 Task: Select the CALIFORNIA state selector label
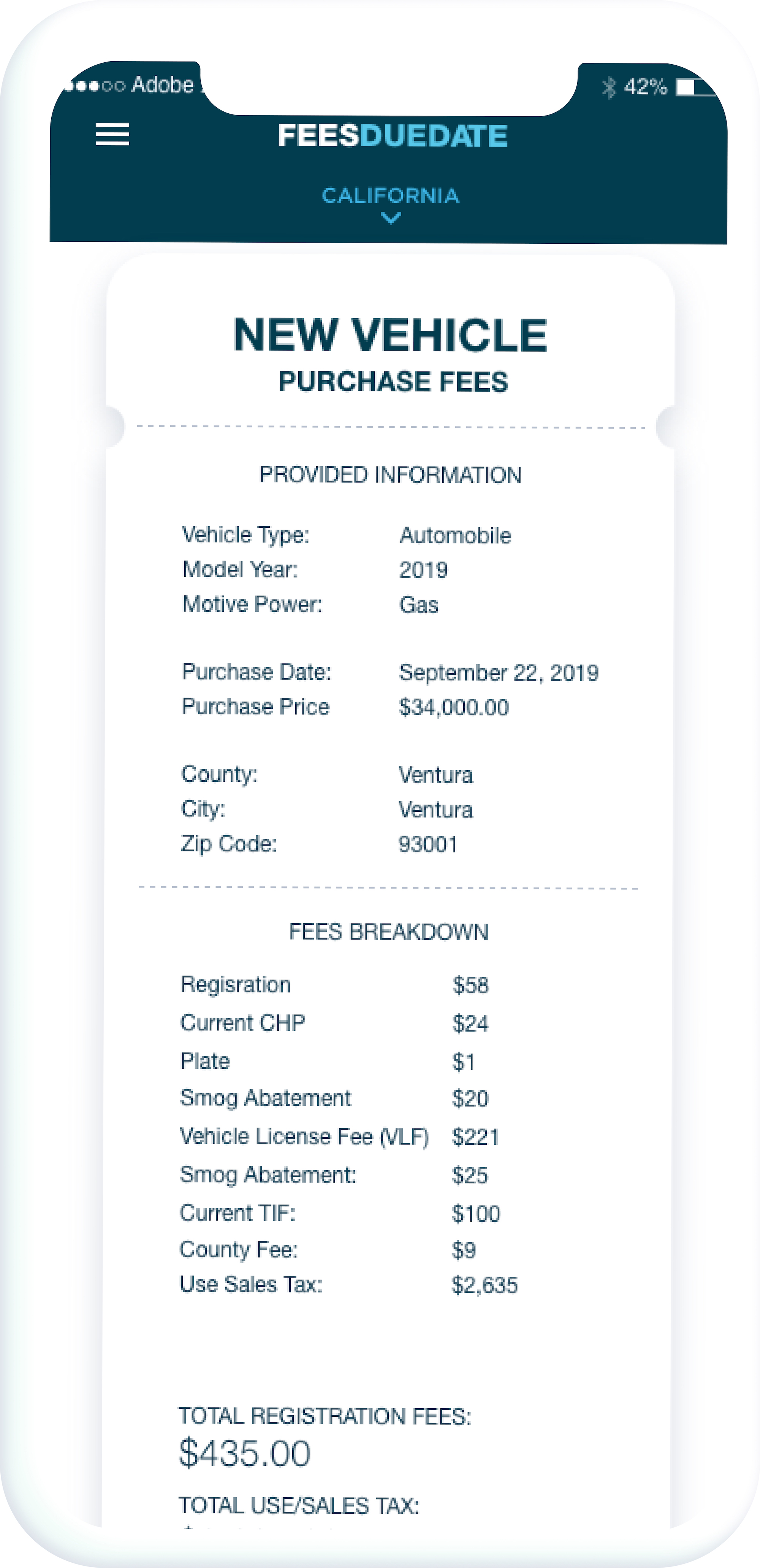391,195
